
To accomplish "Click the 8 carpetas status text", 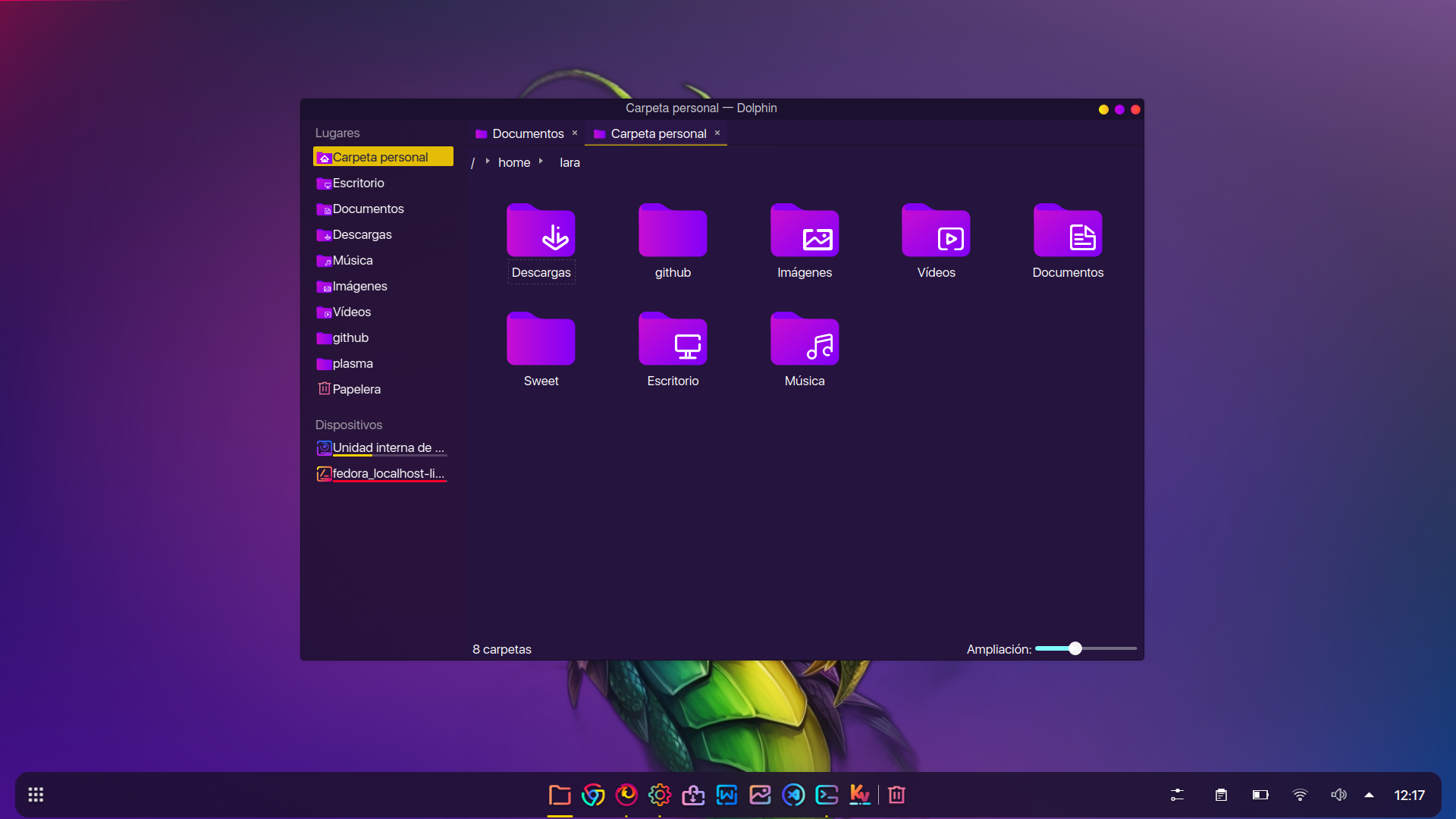I will pos(502,649).
